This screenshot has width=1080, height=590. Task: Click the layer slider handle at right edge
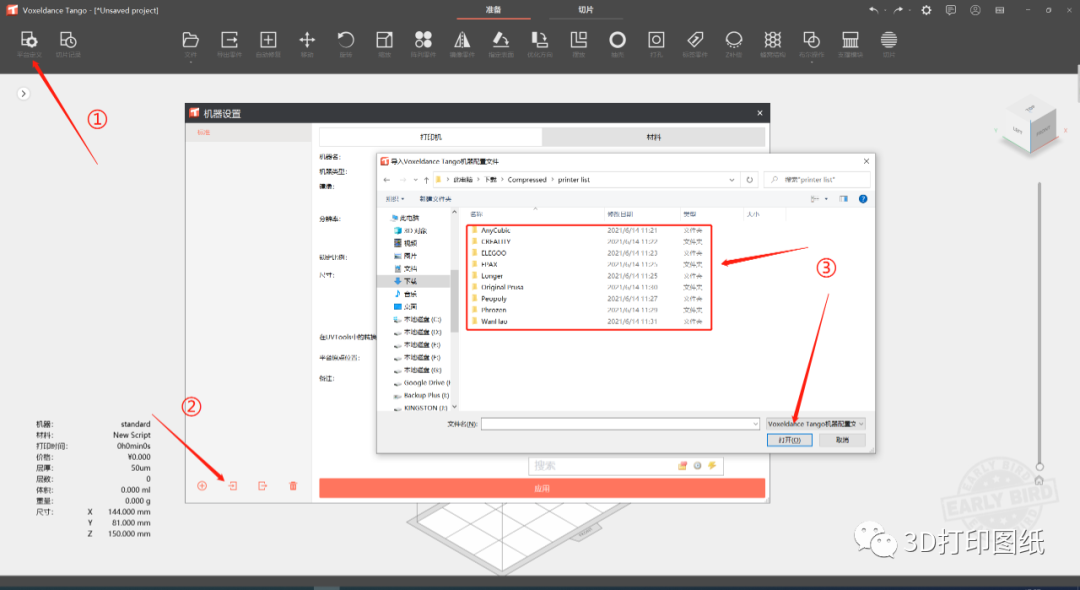[x=1039, y=466]
